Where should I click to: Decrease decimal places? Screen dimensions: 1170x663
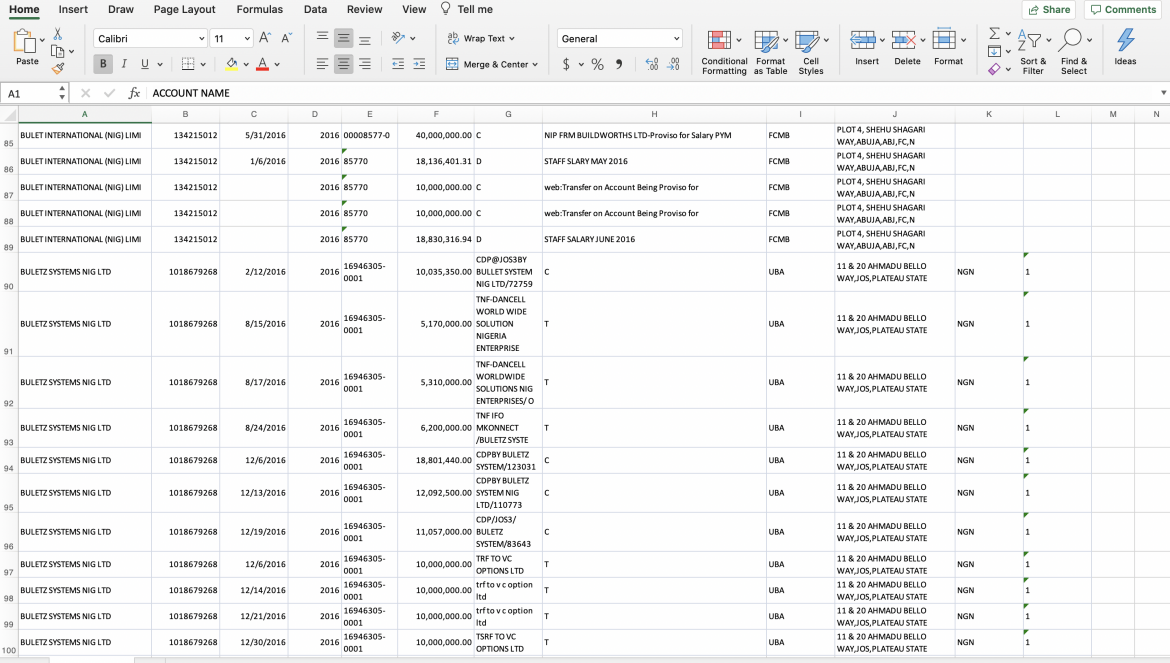coord(674,64)
